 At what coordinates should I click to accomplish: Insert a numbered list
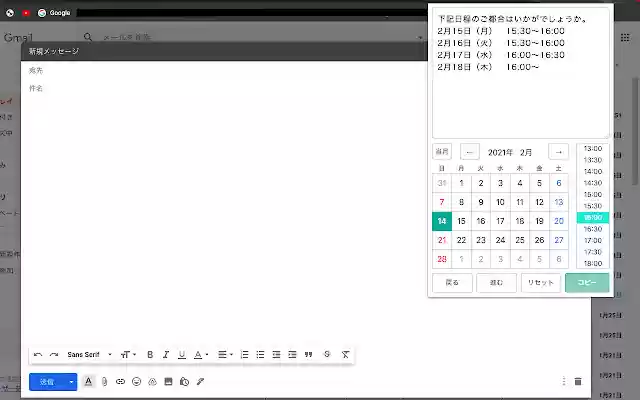tap(244, 355)
